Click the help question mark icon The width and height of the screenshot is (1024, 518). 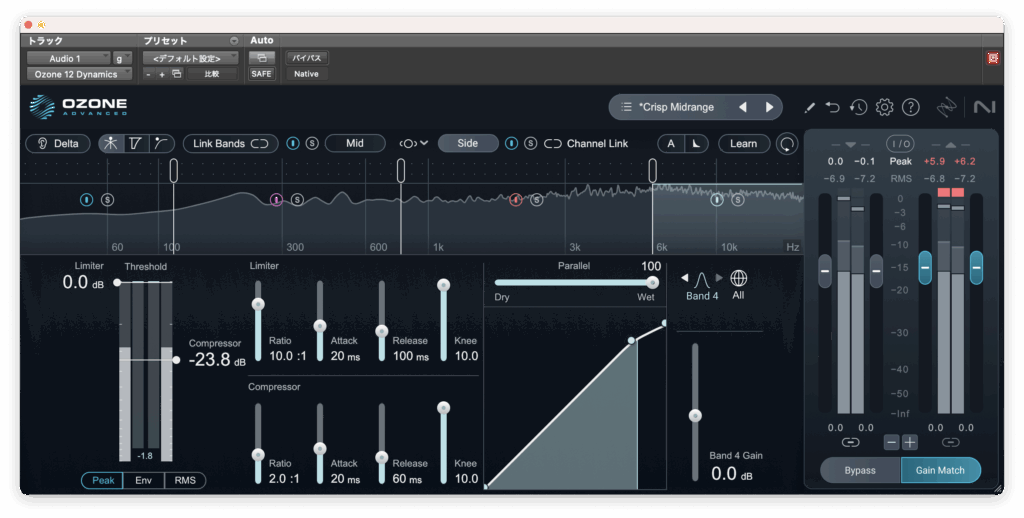[910, 107]
